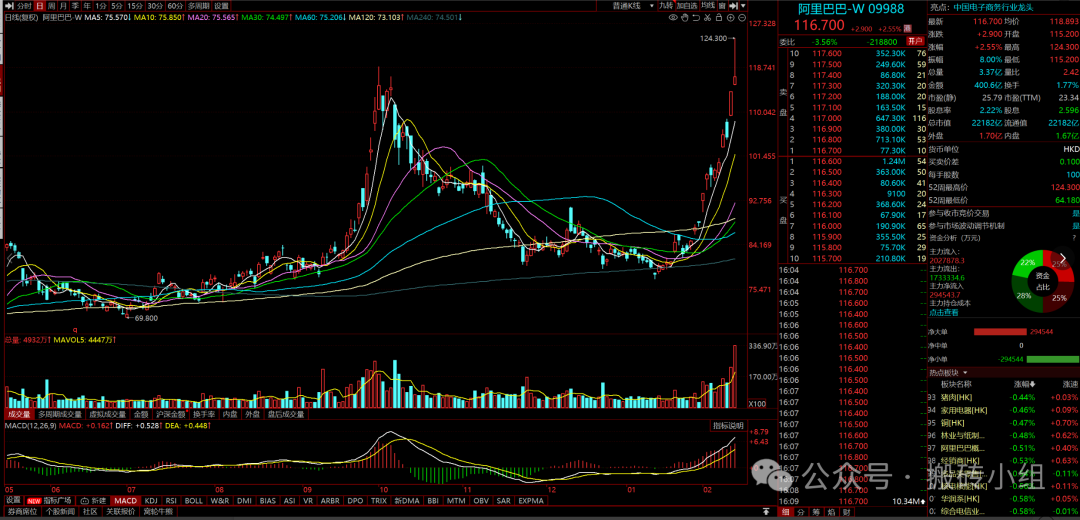
Task: Open the 多周期 multi-period view
Action: tap(198, 6)
